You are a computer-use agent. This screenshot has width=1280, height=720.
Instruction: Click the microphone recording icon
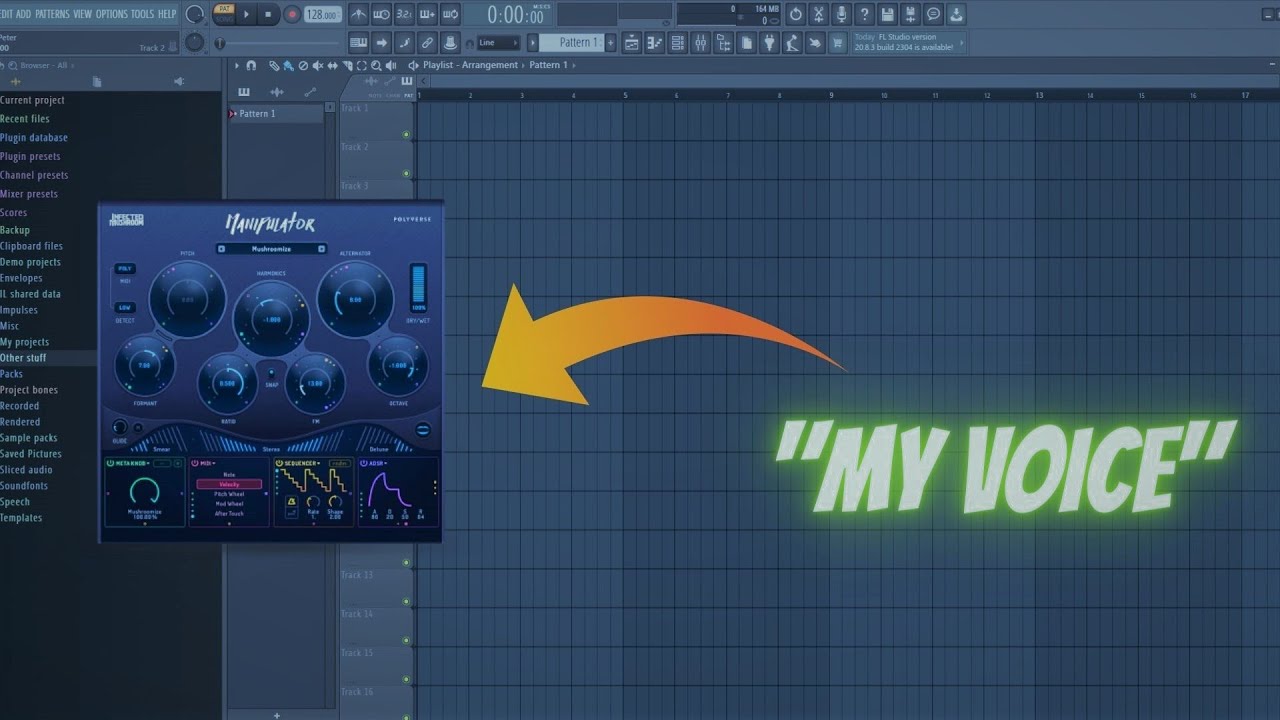point(841,14)
